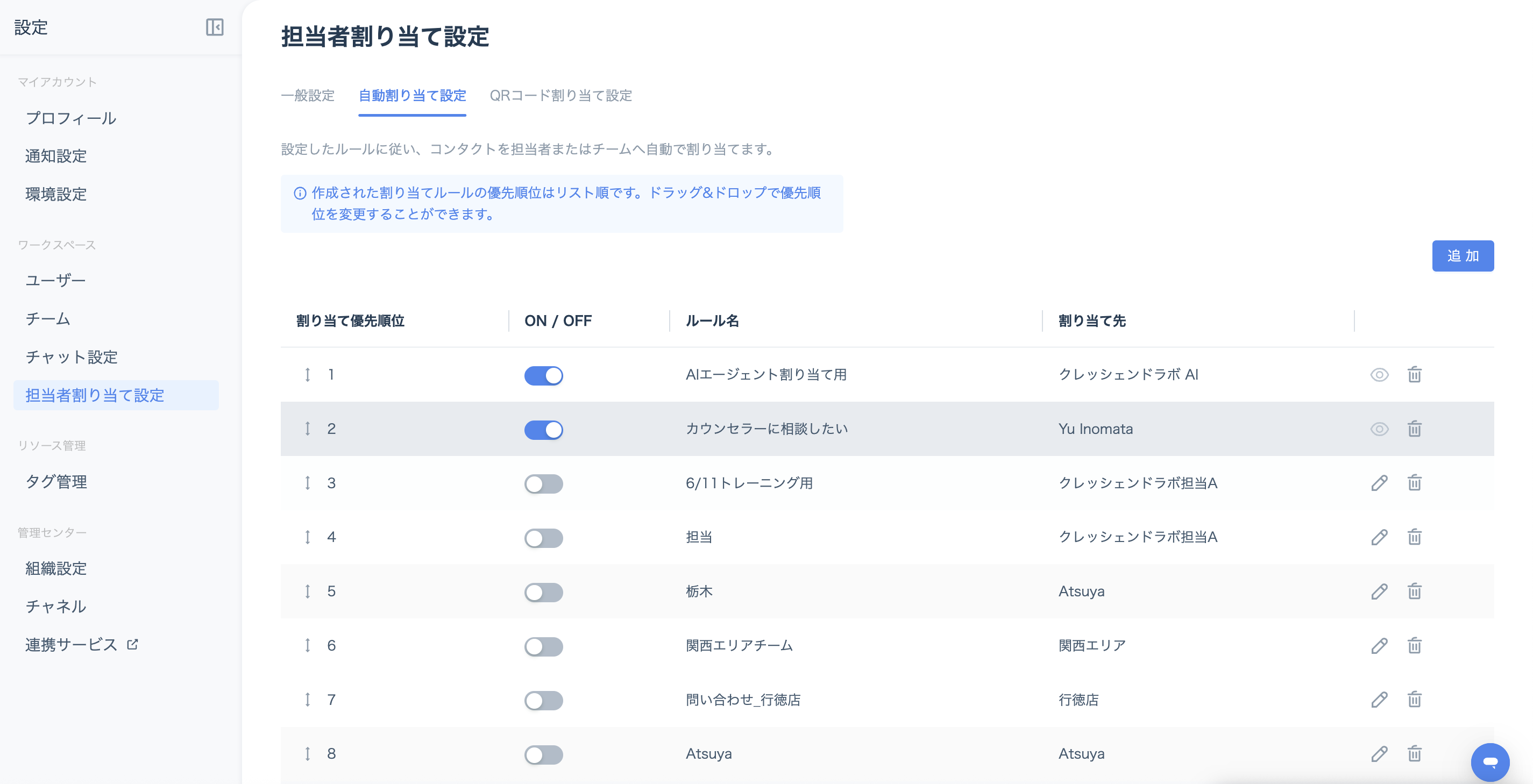Screen dimensions: 1533x784
Task: Grab the drag handle of rule 1
Action: tap(307, 375)
